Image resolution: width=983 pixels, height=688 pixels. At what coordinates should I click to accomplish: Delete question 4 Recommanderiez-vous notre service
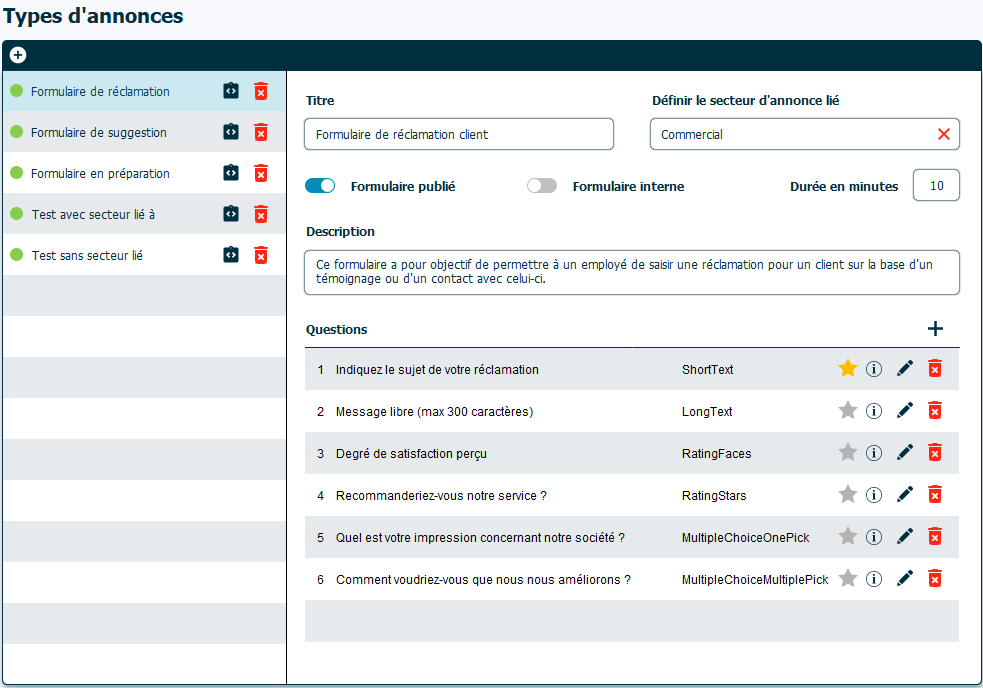pos(935,495)
